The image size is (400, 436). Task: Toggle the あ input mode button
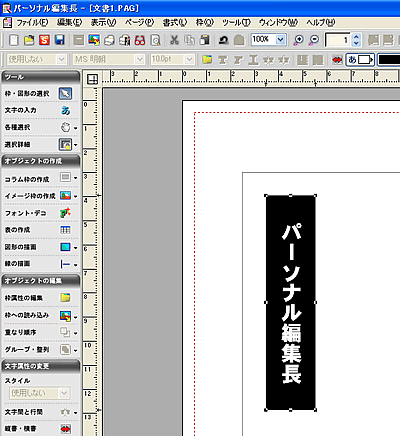360,60
